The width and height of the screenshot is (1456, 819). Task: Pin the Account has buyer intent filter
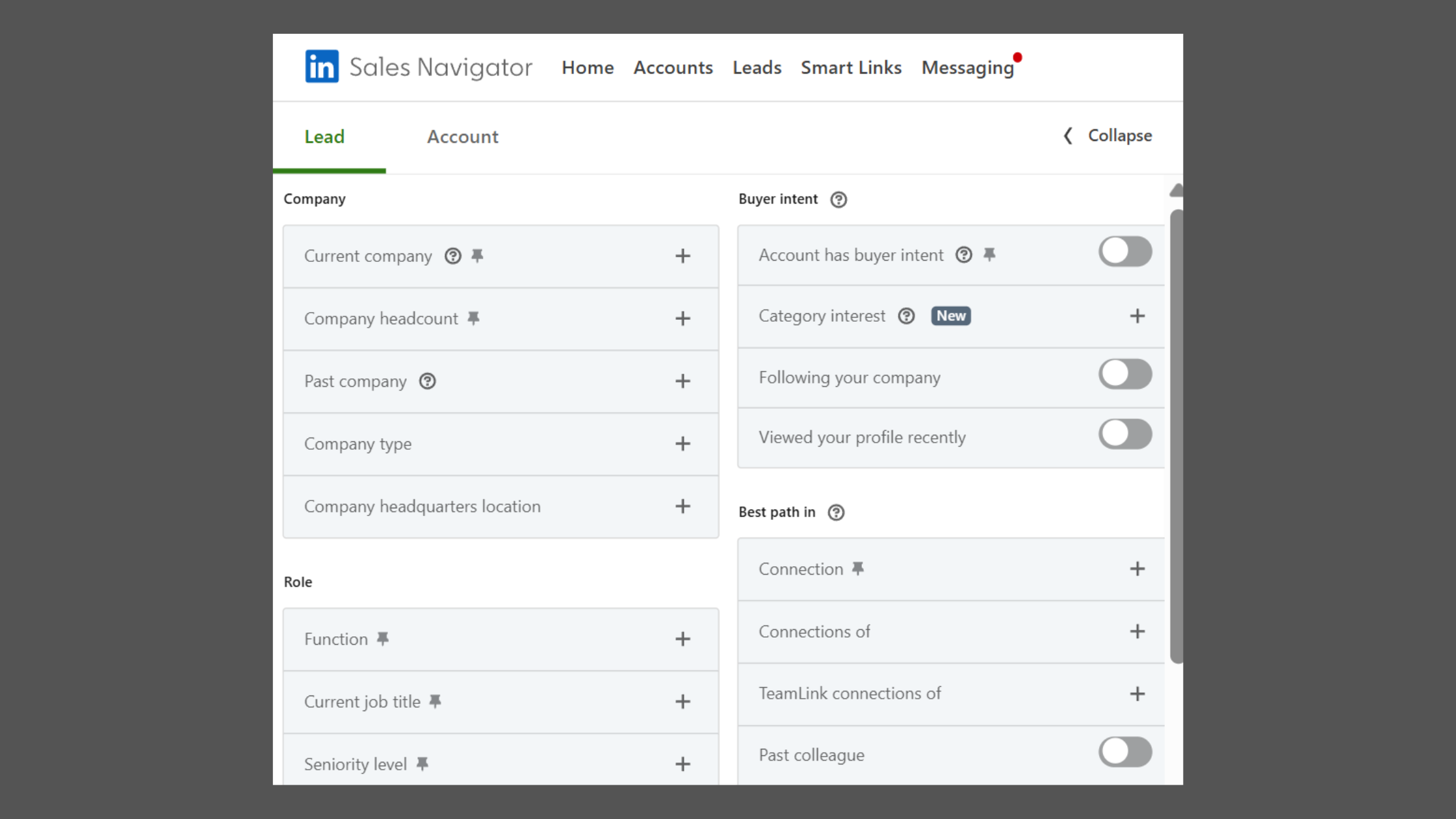coord(989,255)
